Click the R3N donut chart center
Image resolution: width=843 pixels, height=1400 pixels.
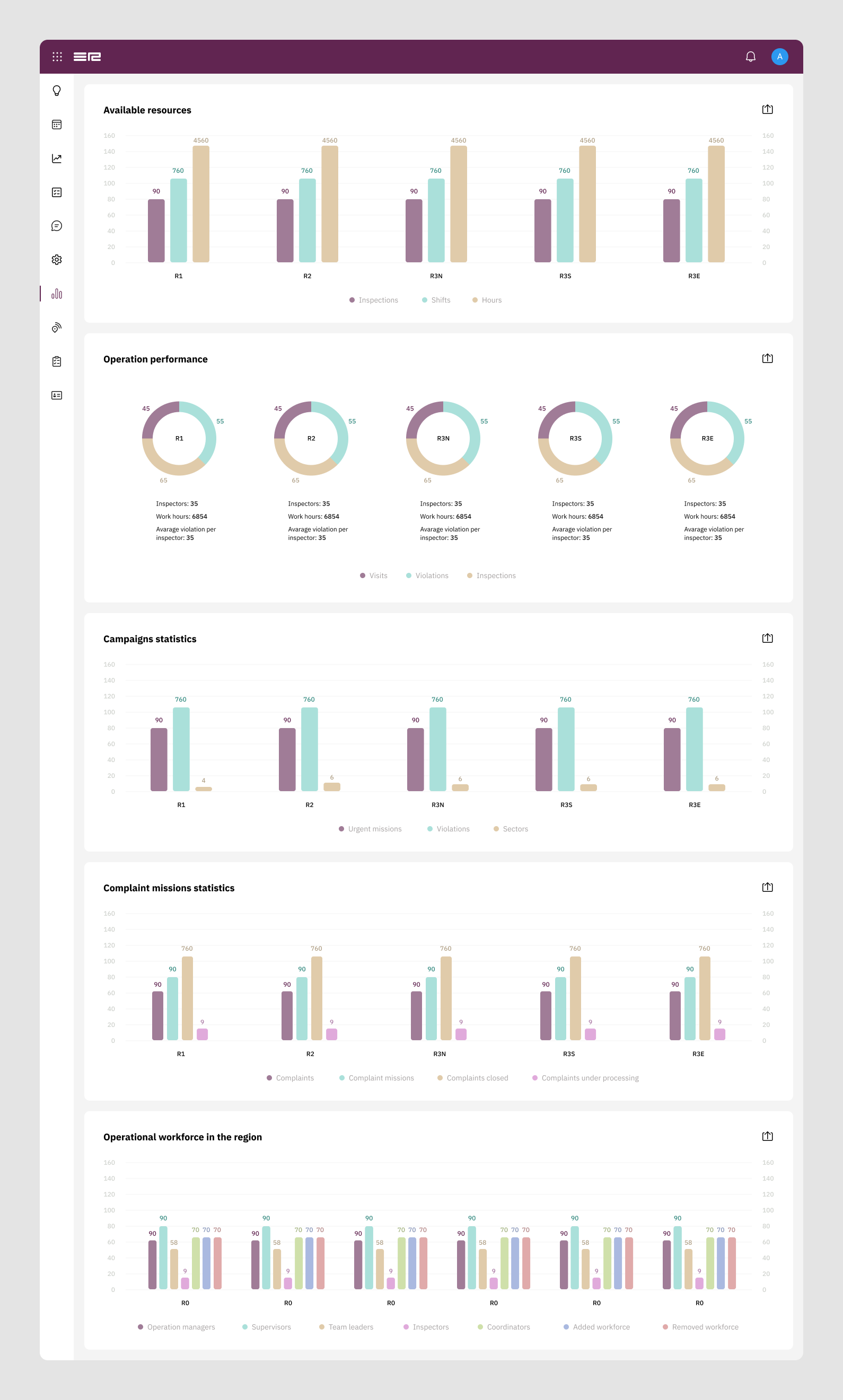tap(443, 438)
